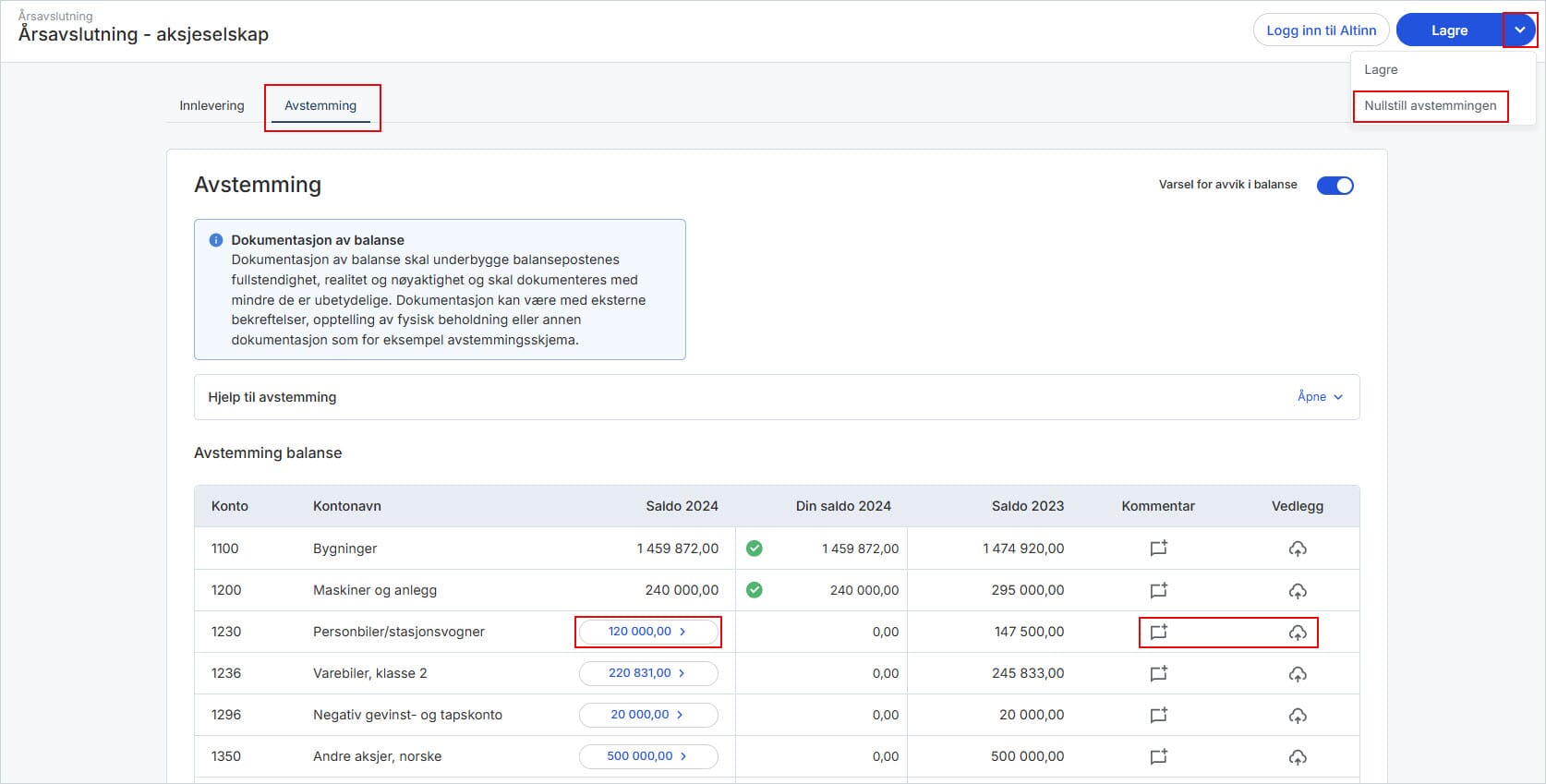
Task: Expand Hjelp til avstemming with Åpne
Action: coord(1320,397)
